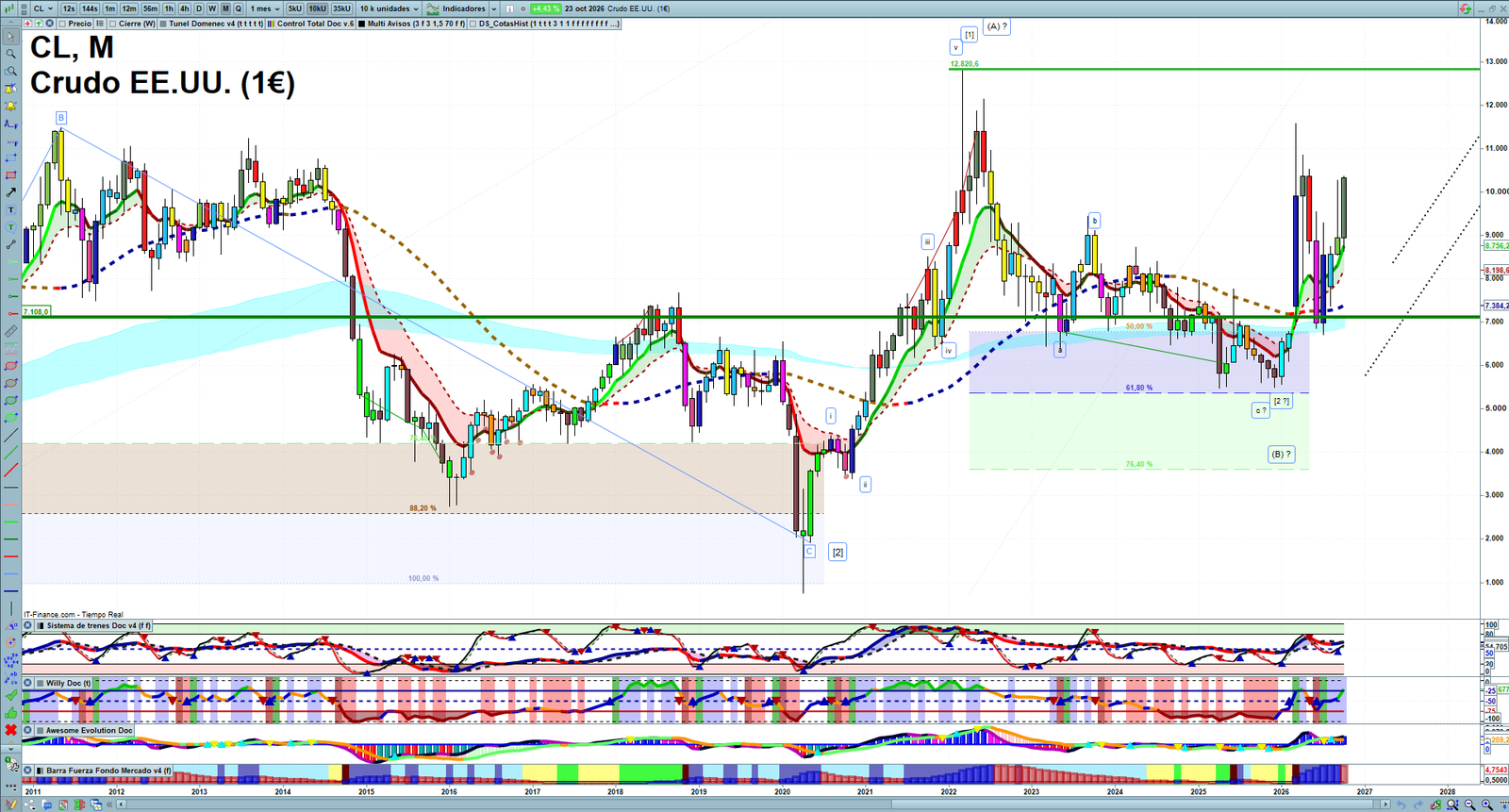Screen dimensions: 1509x812
Task: Click the 7.108,0 horizontal line price label
Action: click(x=37, y=311)
